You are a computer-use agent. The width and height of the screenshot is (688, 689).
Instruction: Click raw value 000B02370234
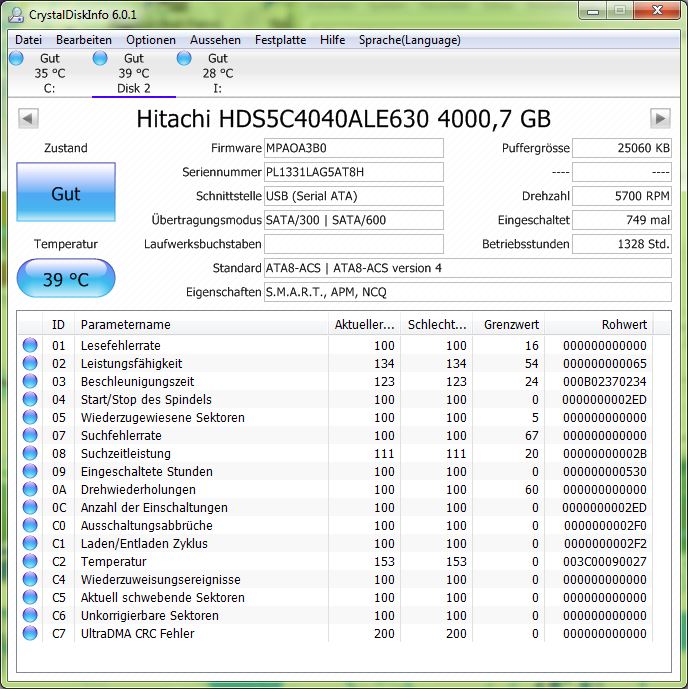[605, 381]
